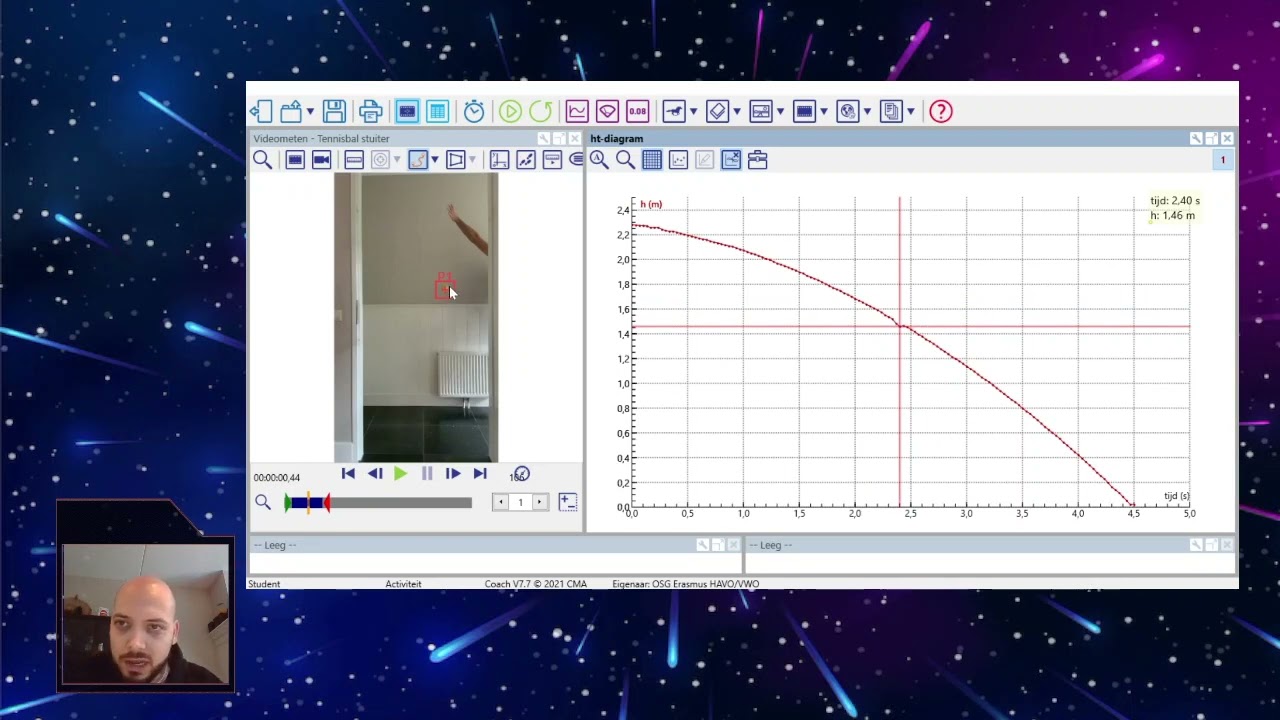Decrease the frame step with left stepper arrow
Viewport: 1280px width, 720px height.
(x=501, y=502)
